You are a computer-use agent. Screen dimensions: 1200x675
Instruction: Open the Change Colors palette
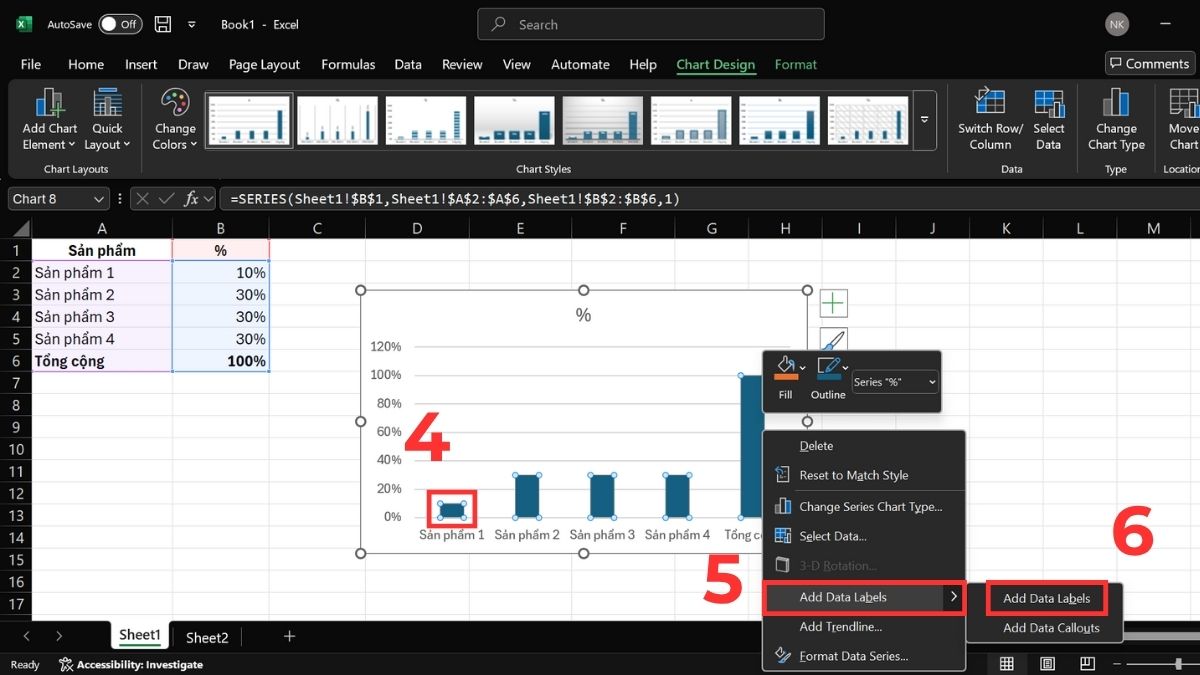tap(175, 103)
